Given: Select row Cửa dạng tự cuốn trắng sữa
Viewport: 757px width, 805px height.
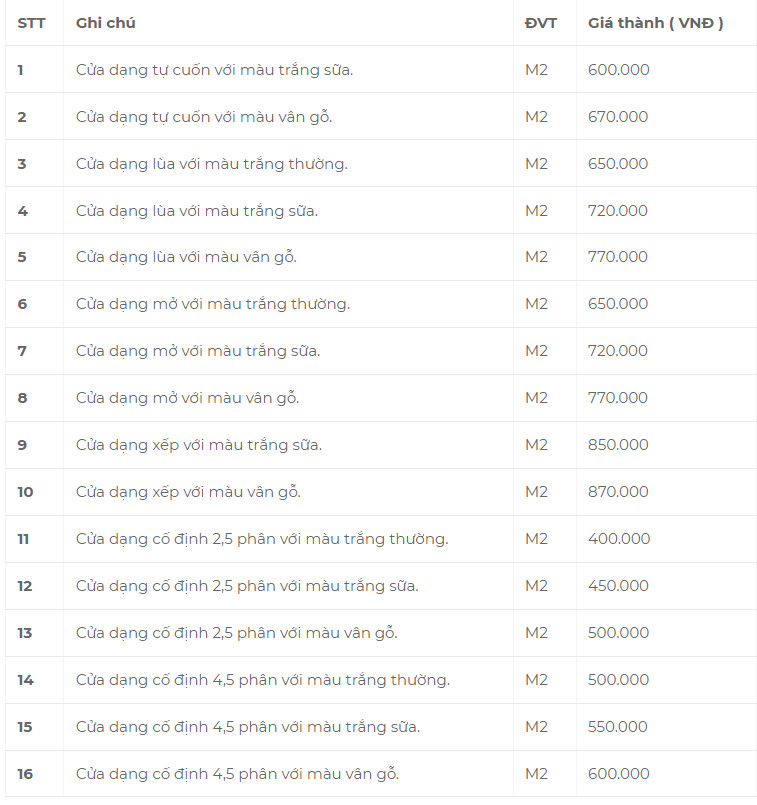Looking at the screenshot, I should (x=381, y=69).
